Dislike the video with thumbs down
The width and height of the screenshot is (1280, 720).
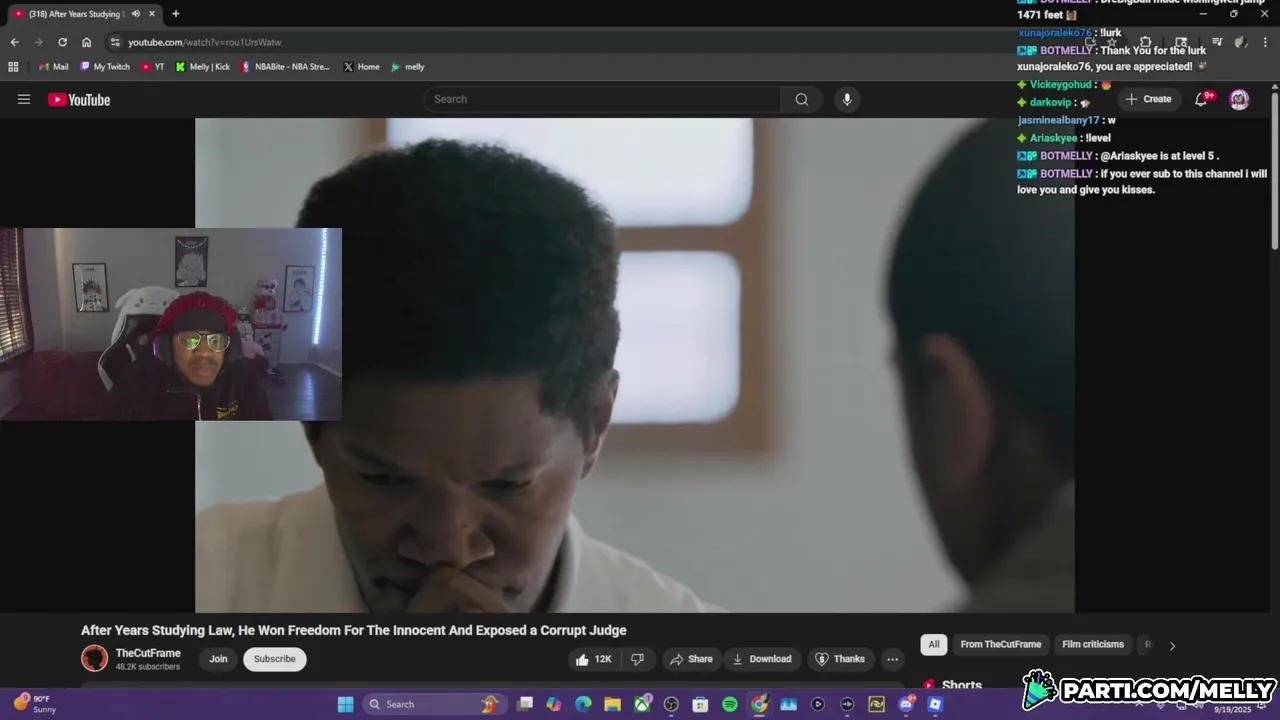pos(637,659)
